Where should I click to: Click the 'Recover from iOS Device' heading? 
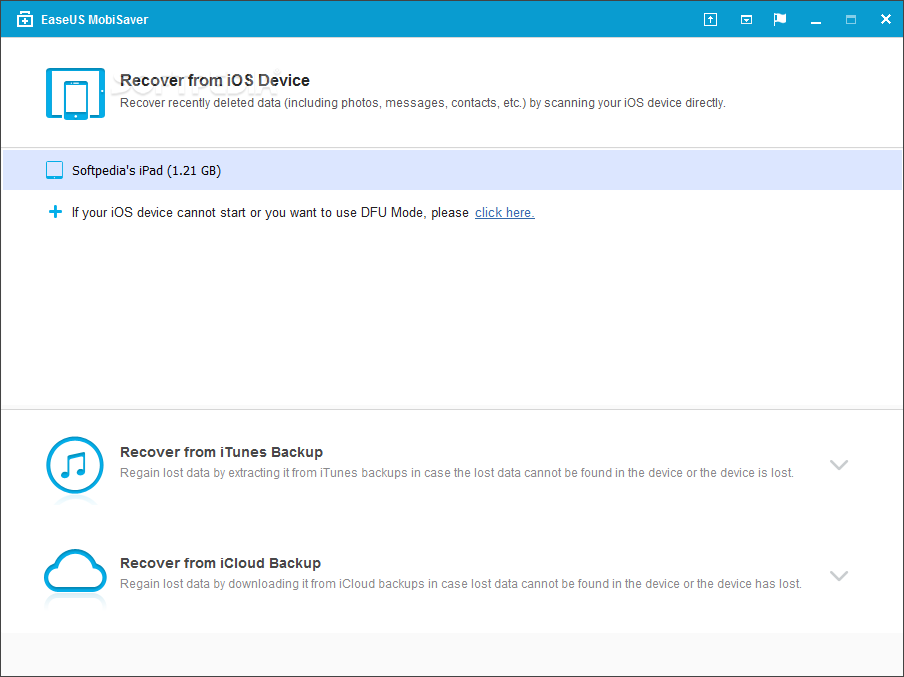pos(214,80)
